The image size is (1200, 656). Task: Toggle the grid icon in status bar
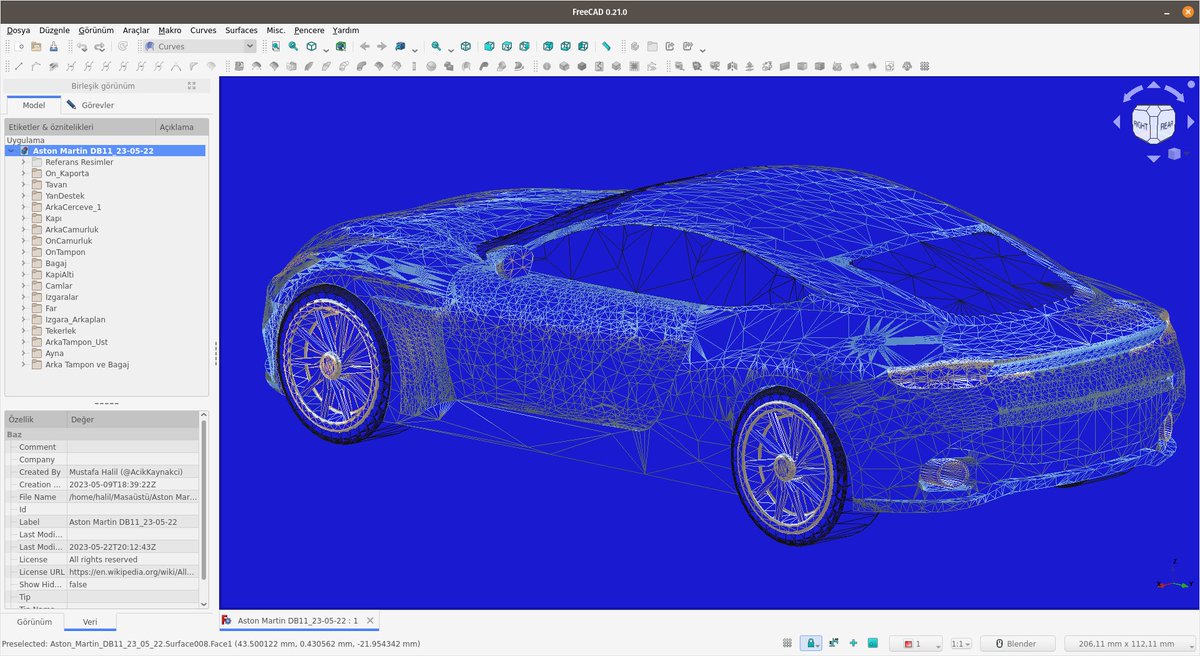(x=787, y=643)
